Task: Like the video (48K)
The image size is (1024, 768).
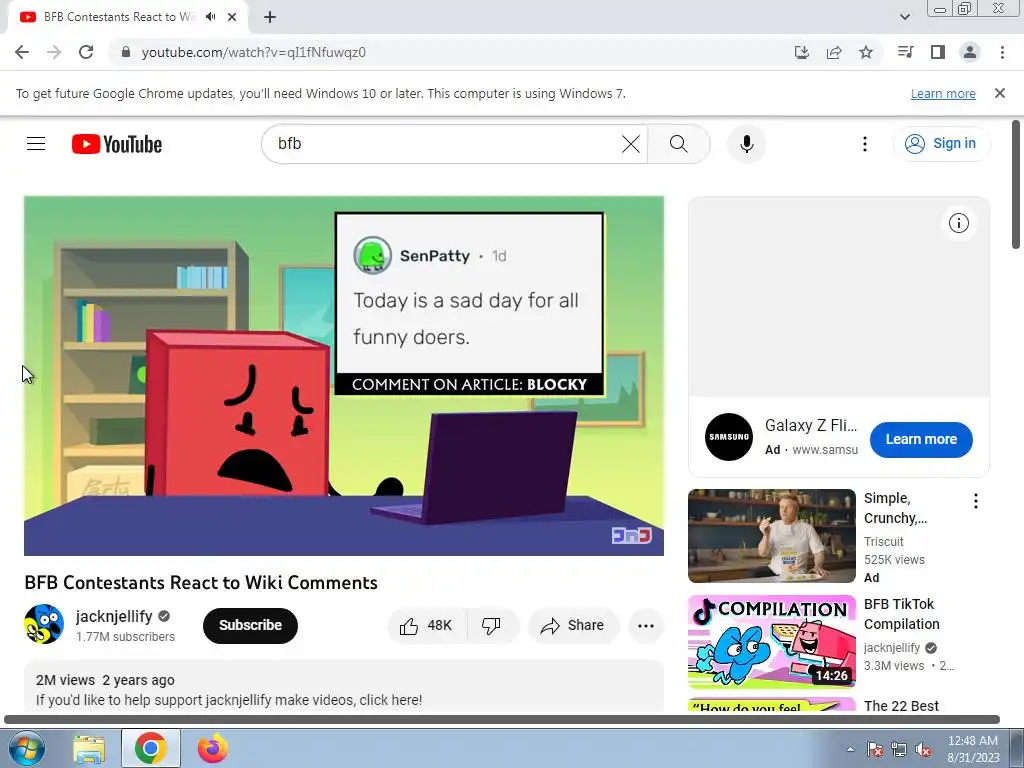Action: [x=427, y=626]
